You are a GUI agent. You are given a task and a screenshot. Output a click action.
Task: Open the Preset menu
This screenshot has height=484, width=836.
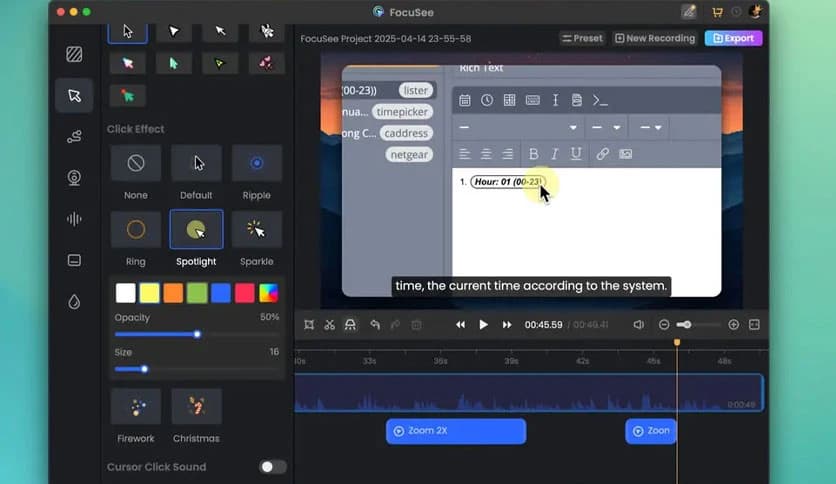582,38
